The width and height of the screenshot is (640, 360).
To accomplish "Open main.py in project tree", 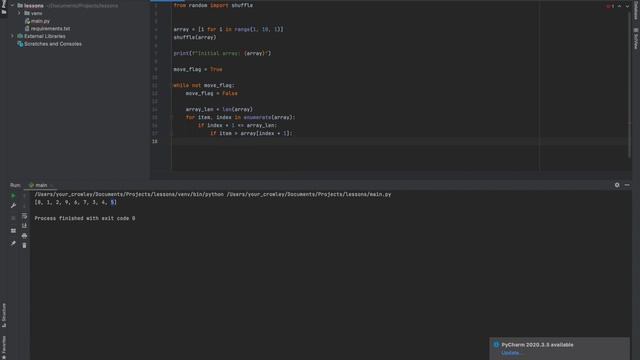I will tap(40, 21).
